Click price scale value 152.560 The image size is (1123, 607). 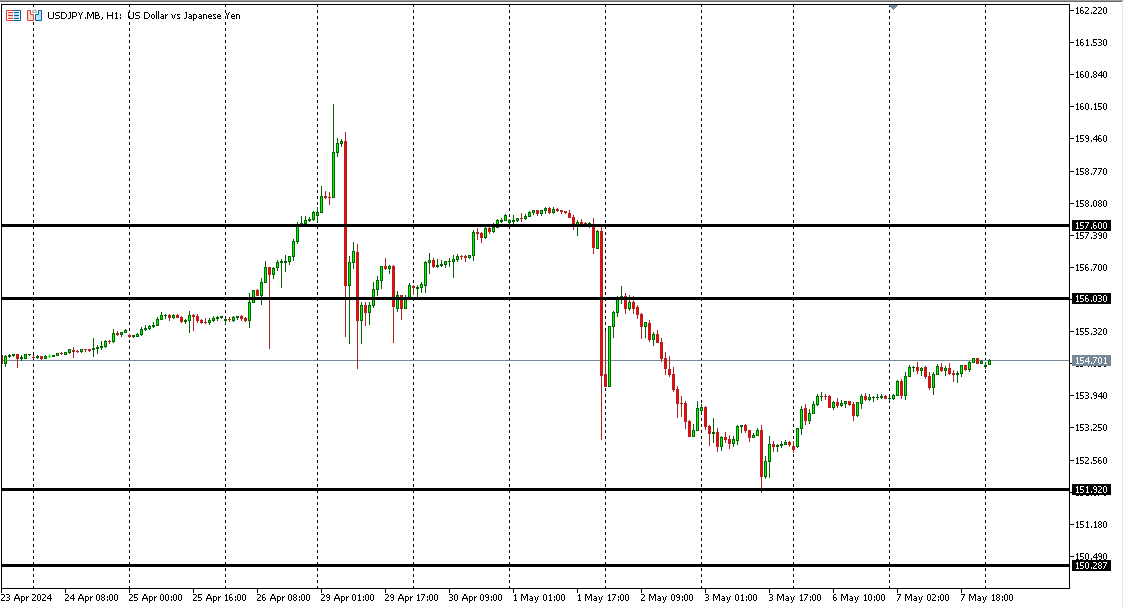1091,461
